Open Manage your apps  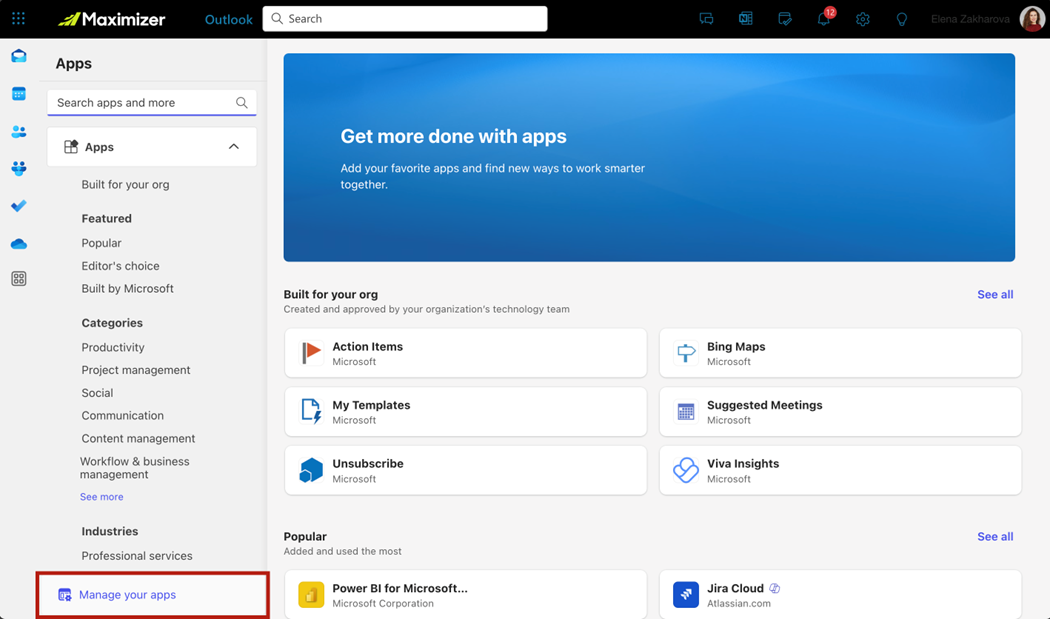pos(153,595)
